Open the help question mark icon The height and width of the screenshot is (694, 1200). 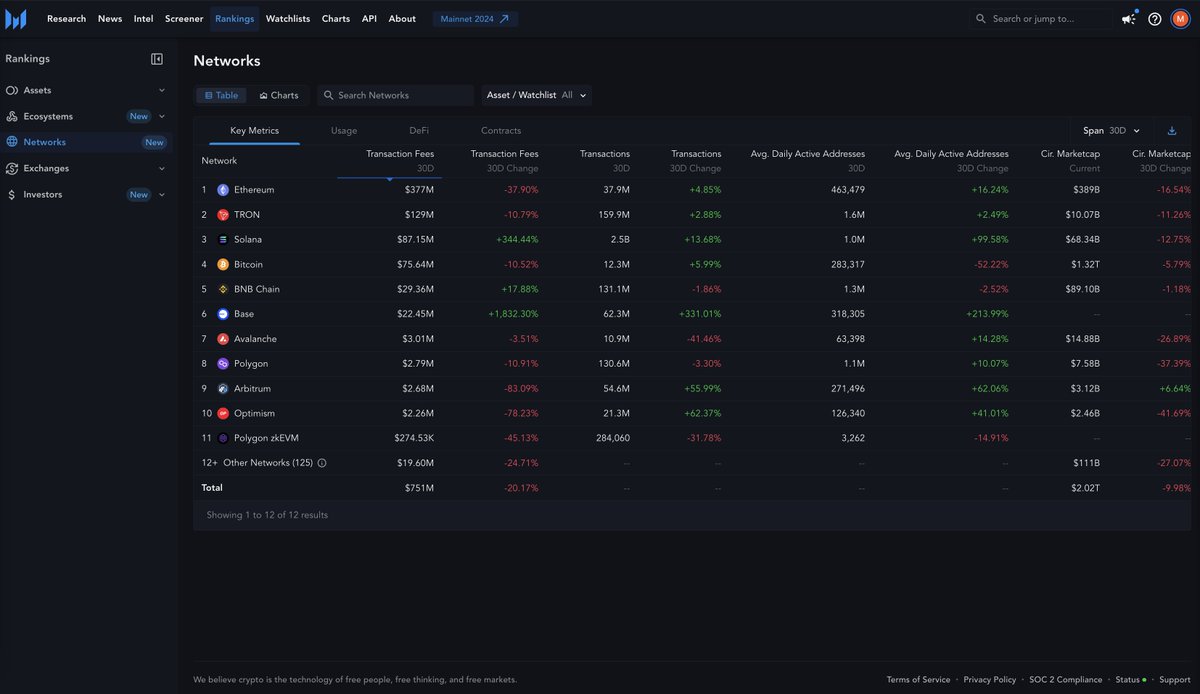[1155, 18]
